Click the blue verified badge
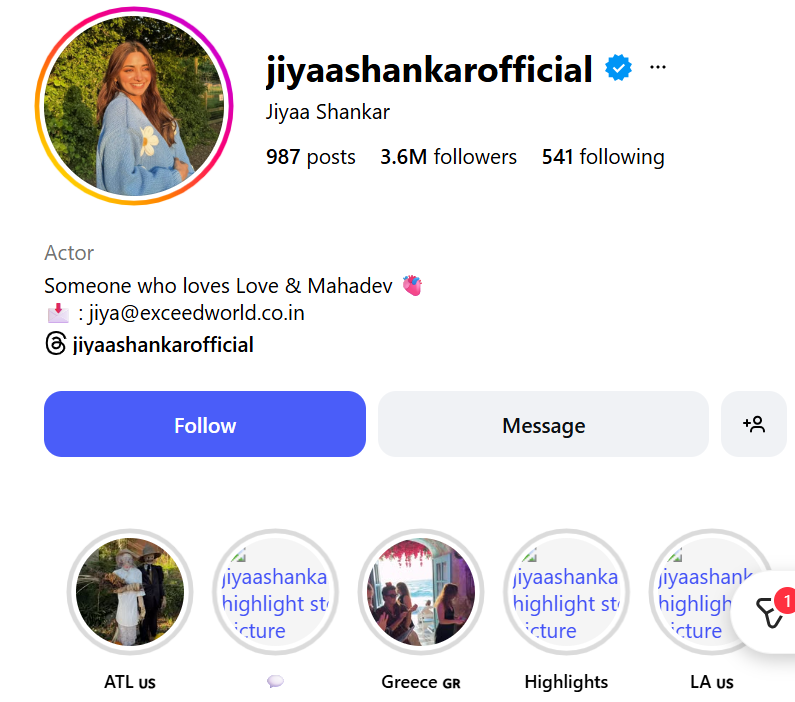 click(x=618, y=67)
